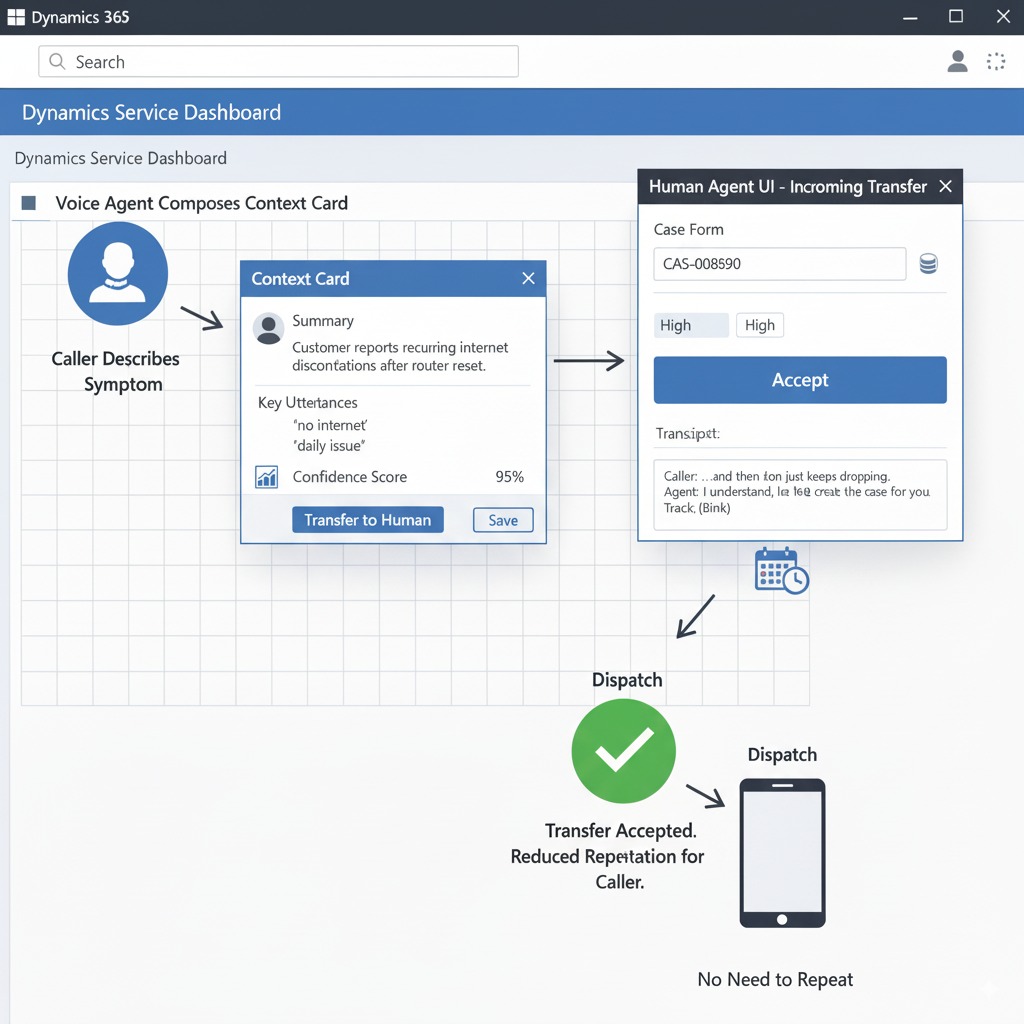Click the Transfer to Human button
This screenshot has height=1024, width=1024.
point(368,520)
